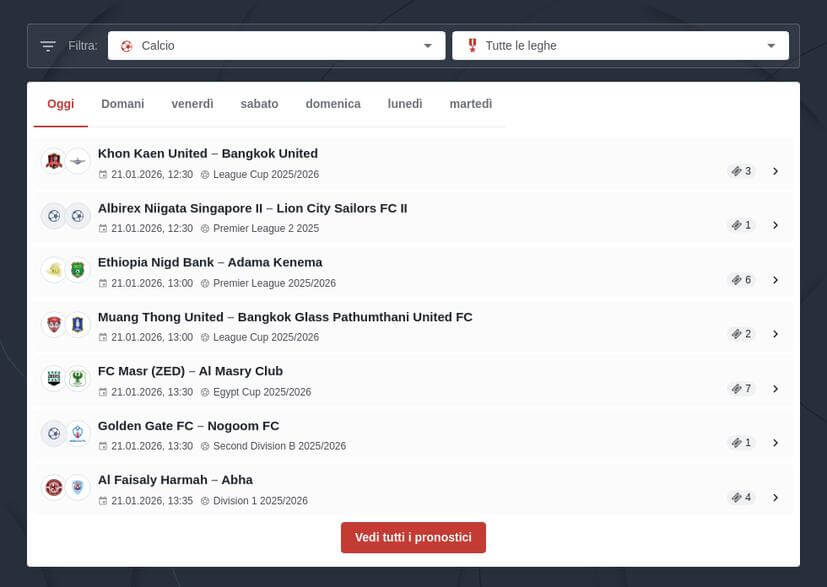The height and width of the screenshot is (587, 827).
Task: Expand the Golden Gate FC match with the chevron
Action: pyautogui.click(x=776, y=442)
